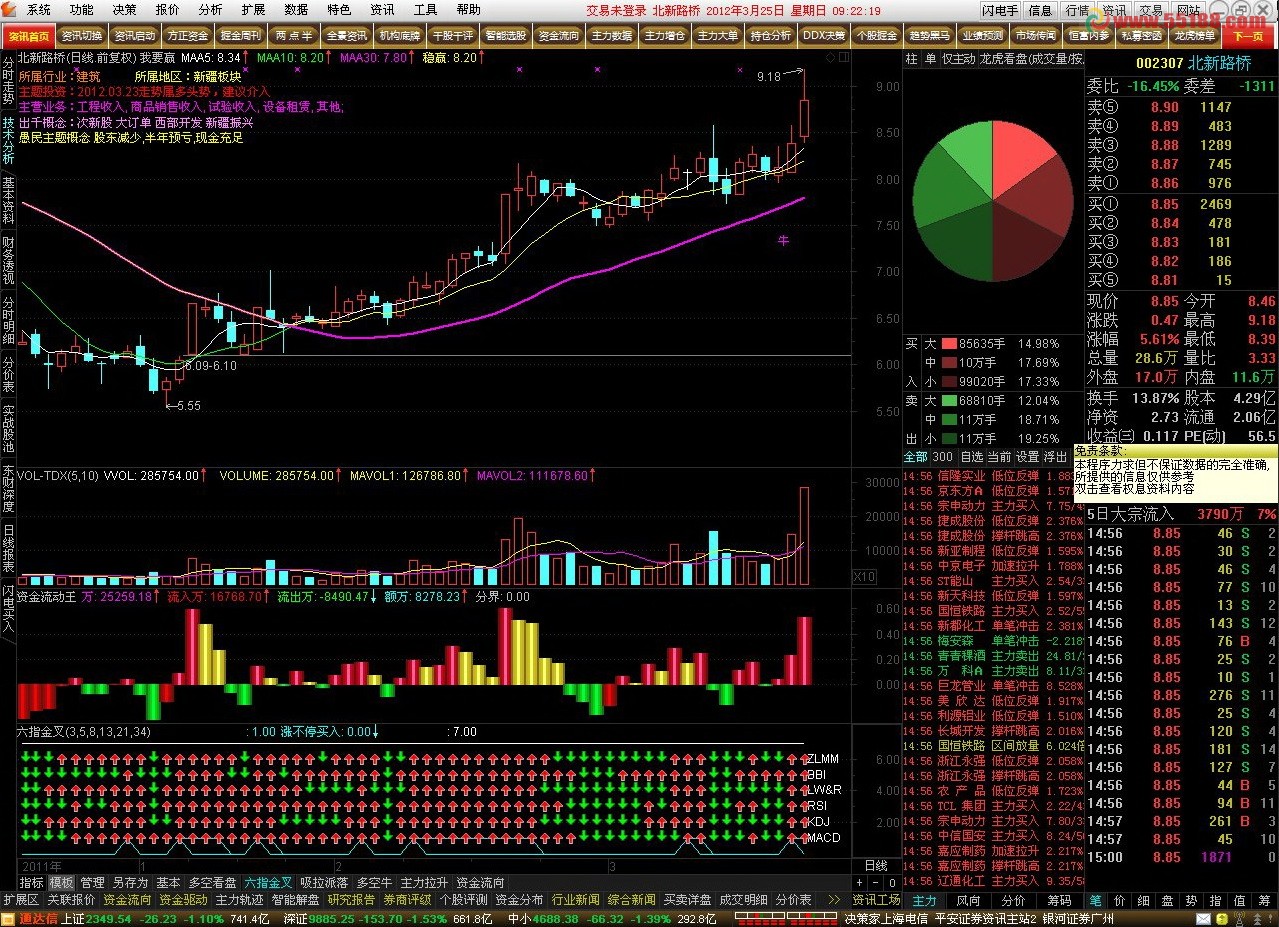Viewport: 1279px width, 927px height.
Task: Open the 分析 menu
Action: [x=211, y=10]
